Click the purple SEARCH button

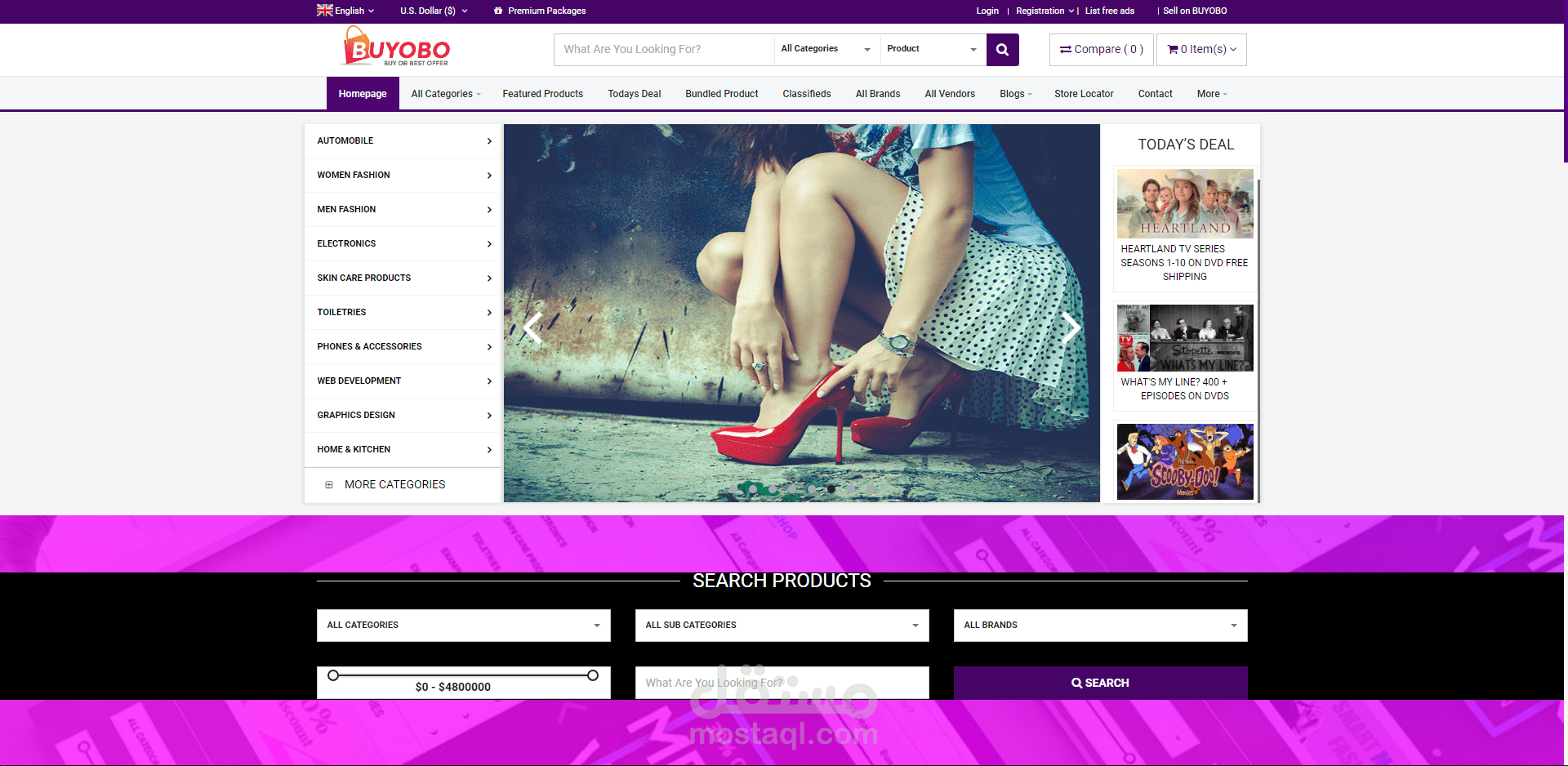(1100, 683)
